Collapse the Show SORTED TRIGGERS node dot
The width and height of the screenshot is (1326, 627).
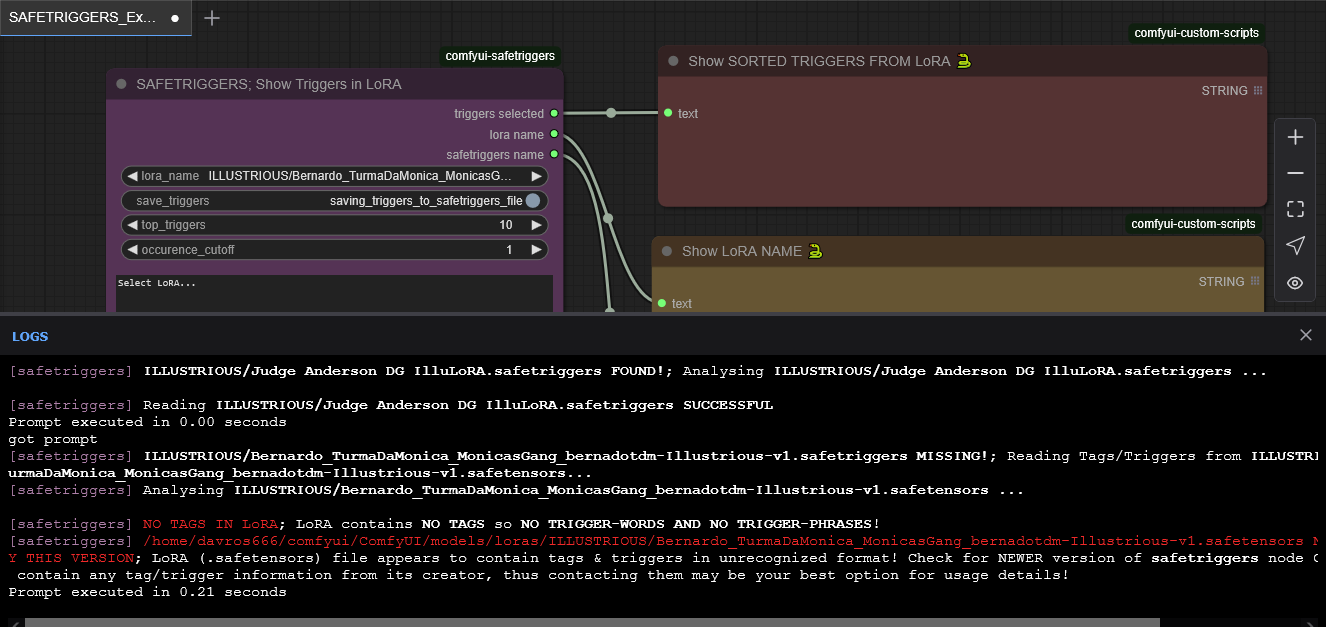[673, 61]
